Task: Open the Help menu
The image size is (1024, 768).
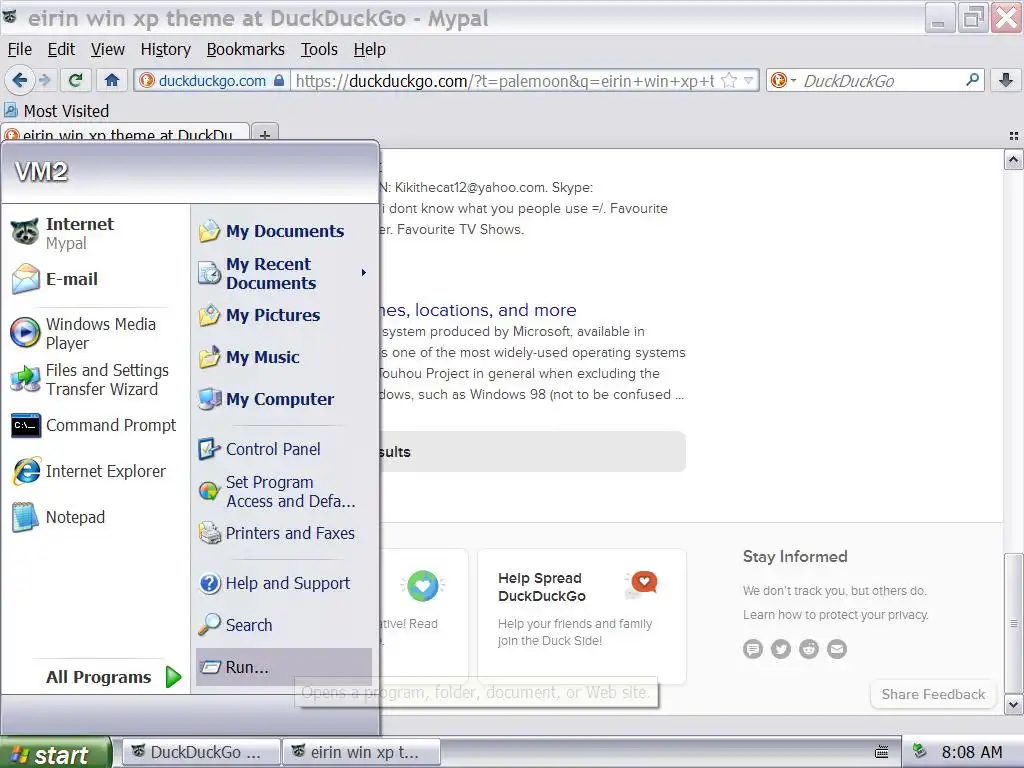Action: coord(370,49)
